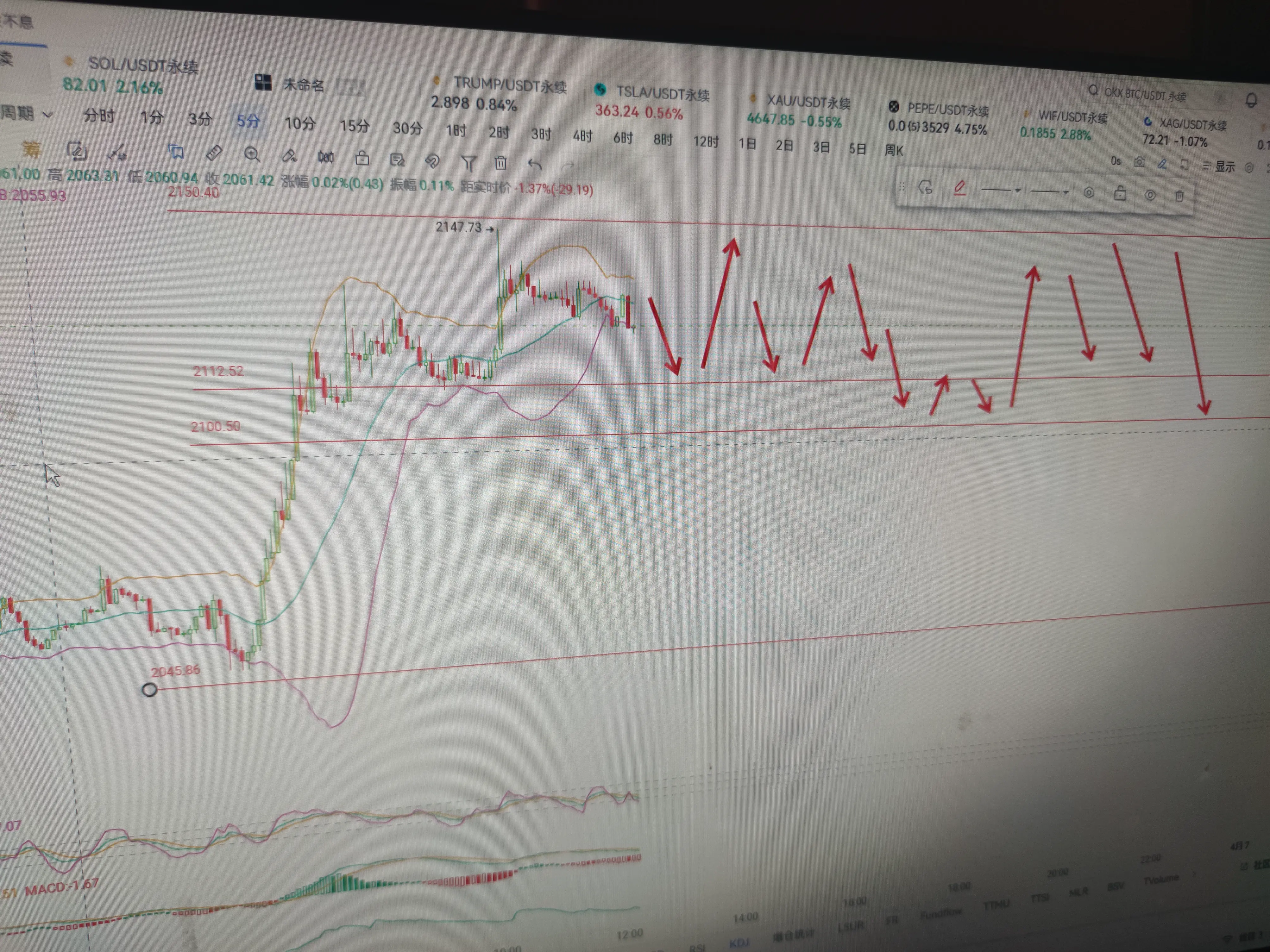The width and height of the screenshot is (1270, 952).
Task: Click the magnet snap candles icon
Action: click(x=325, y=157)
